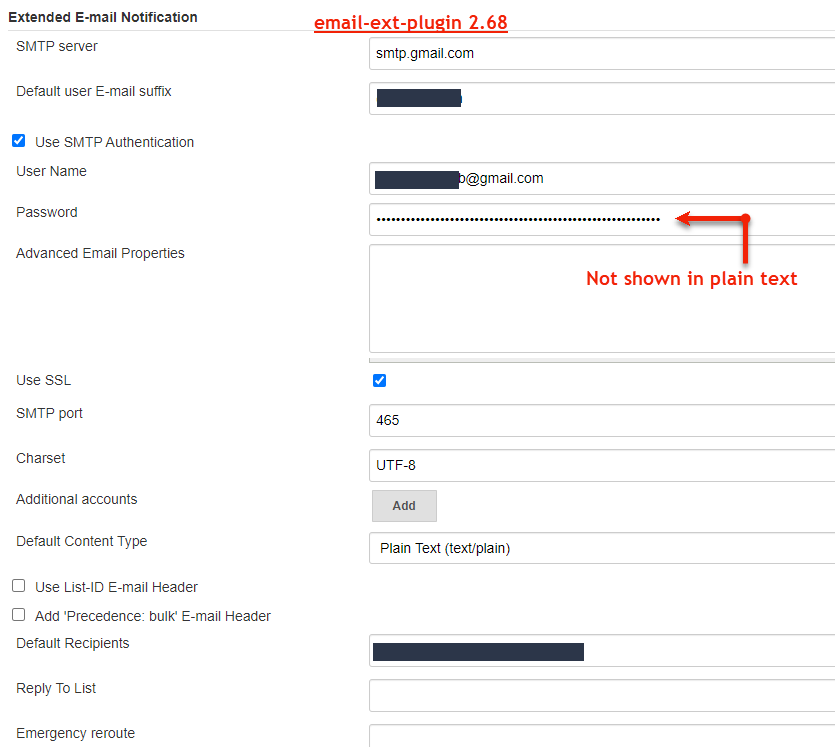835x747 pixels.
Task: Focus the Charset field containing UTF-8
Action: point(600,465)
